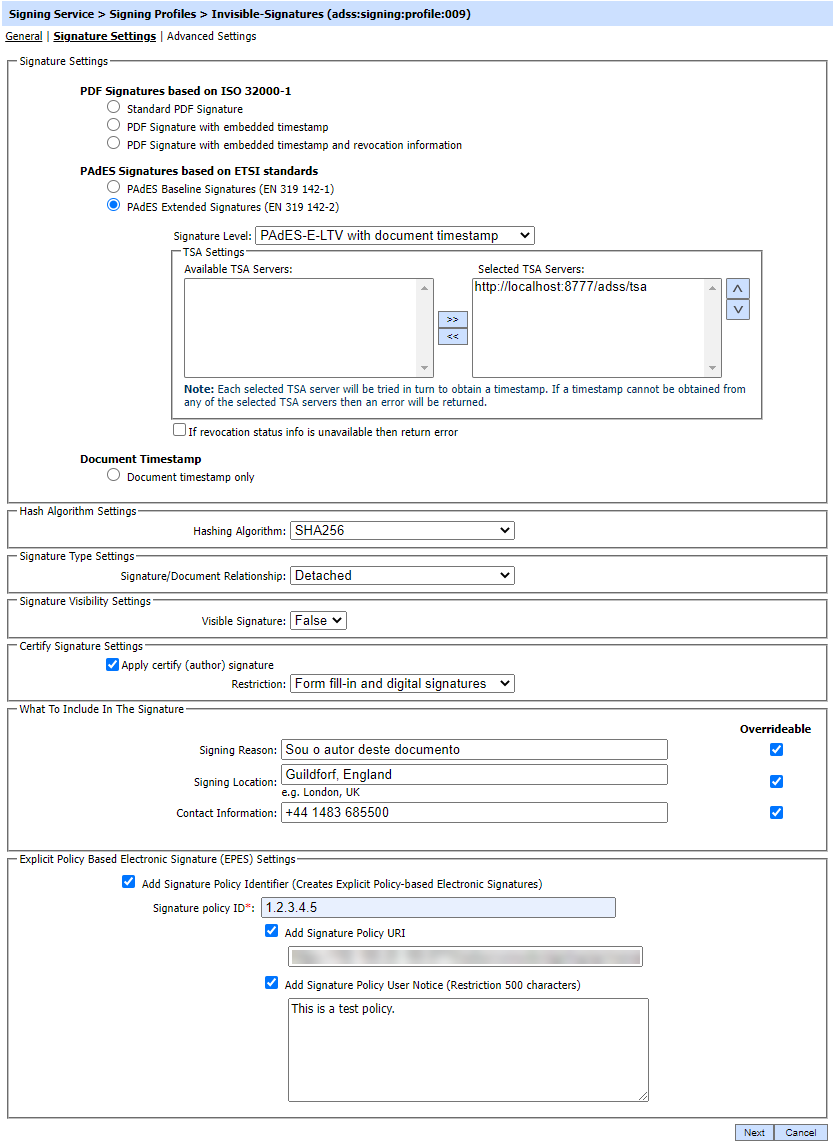Disable Overrideable for Signing Reason
This screenshot has height=1147, width=835.
(x=776, y=750)
